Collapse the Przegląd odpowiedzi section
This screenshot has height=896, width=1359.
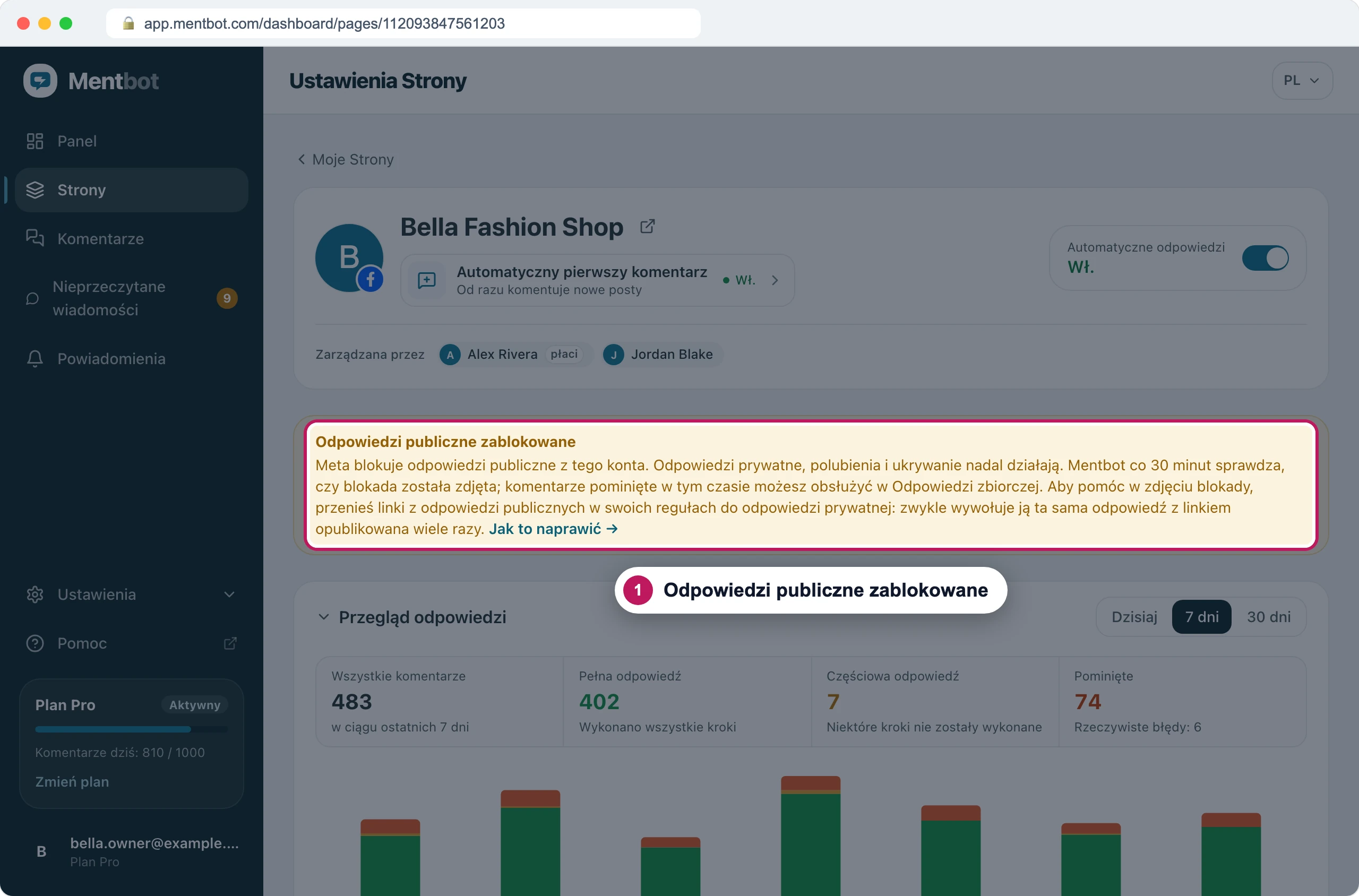click(x=323, y=617)
